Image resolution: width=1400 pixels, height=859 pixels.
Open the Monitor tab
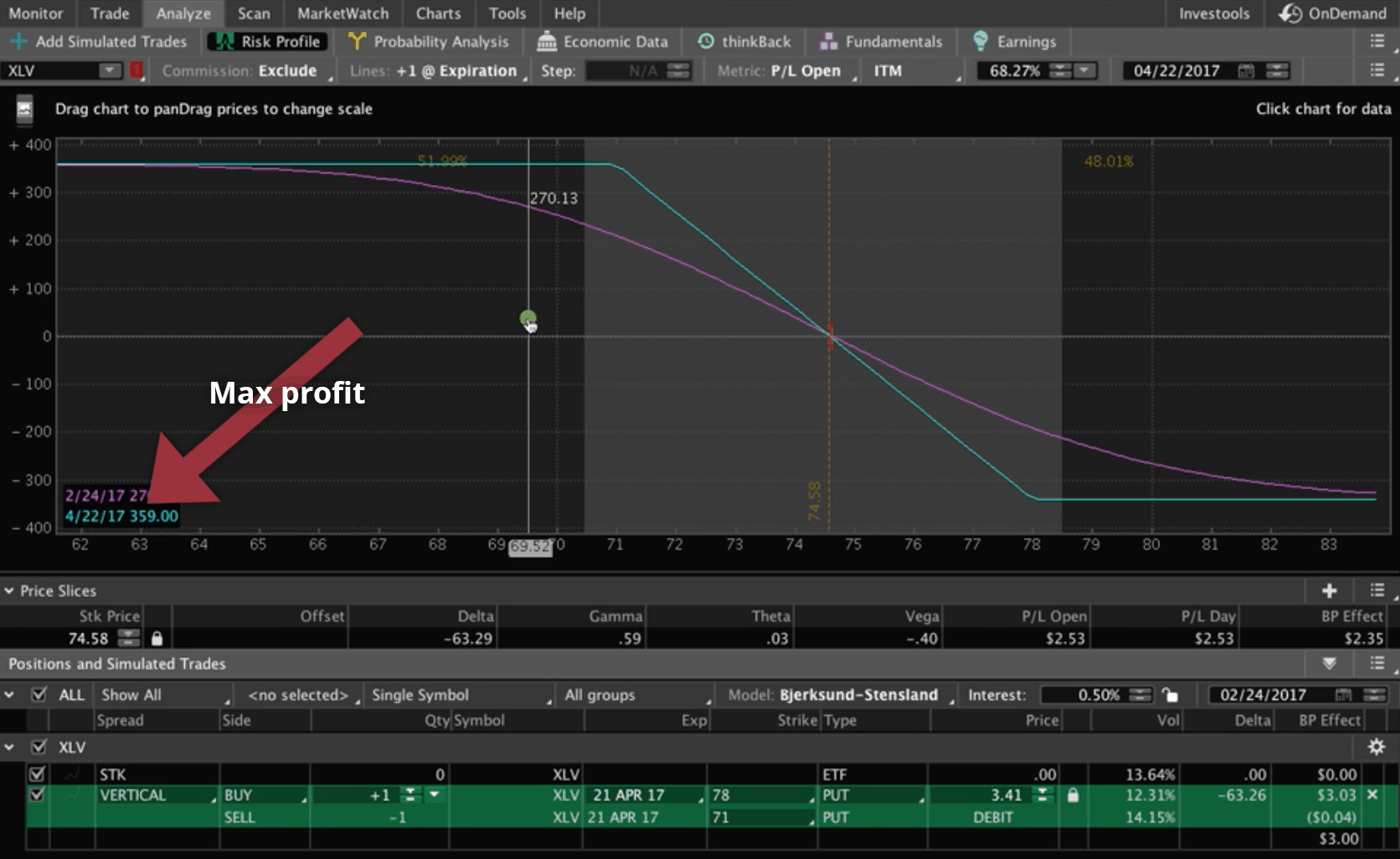point(36,13)
